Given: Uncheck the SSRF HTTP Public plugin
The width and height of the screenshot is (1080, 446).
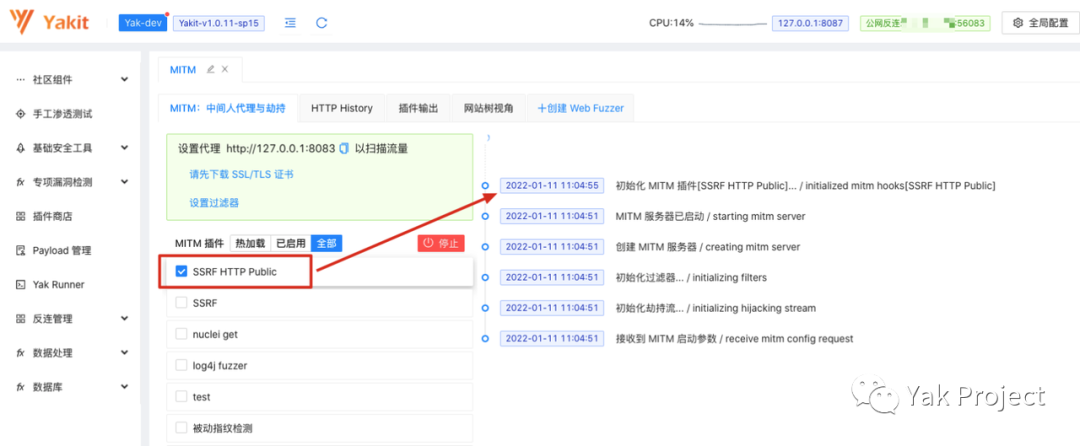Looking at the screenshot, I should point(182,271).
